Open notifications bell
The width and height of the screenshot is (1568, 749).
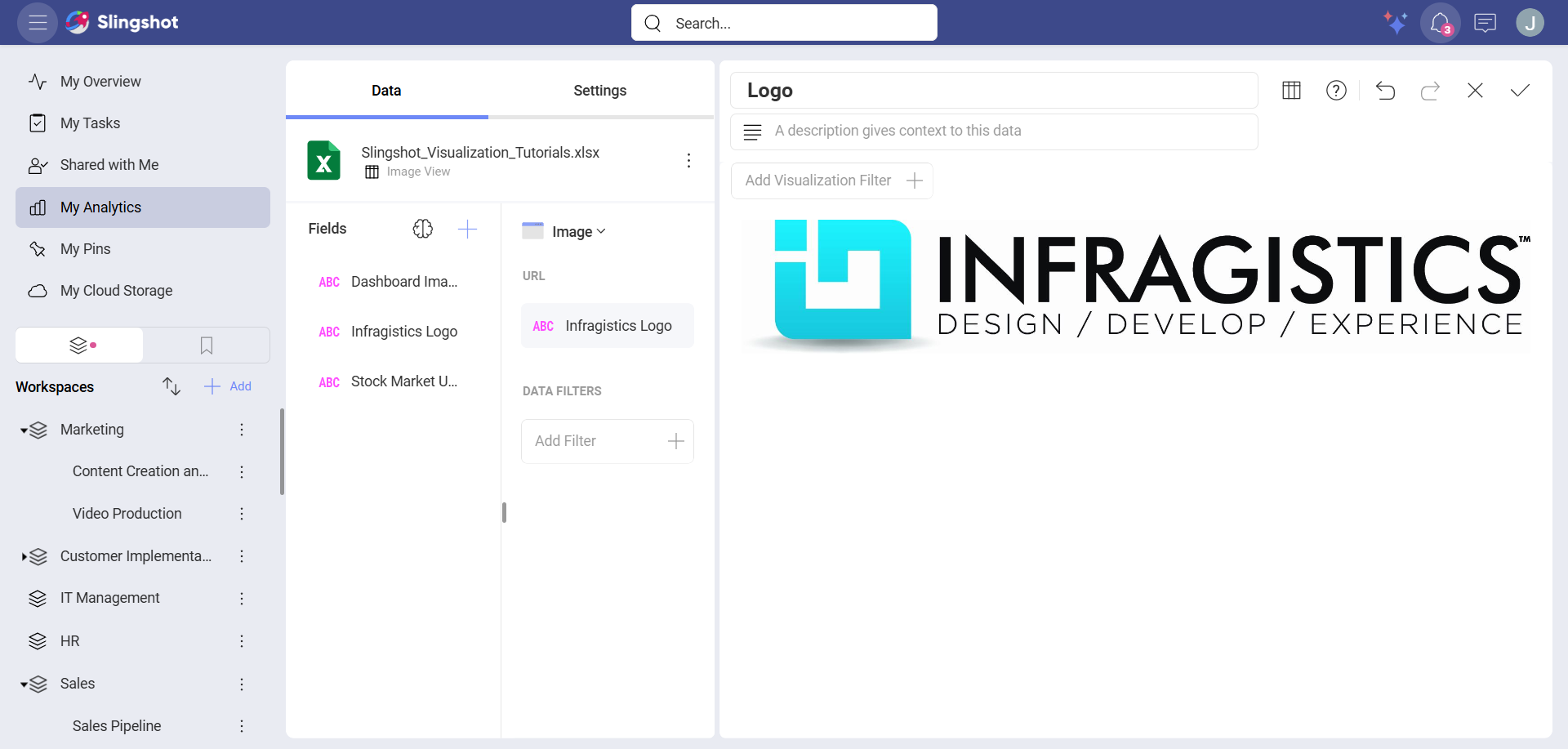[1440, 22]
